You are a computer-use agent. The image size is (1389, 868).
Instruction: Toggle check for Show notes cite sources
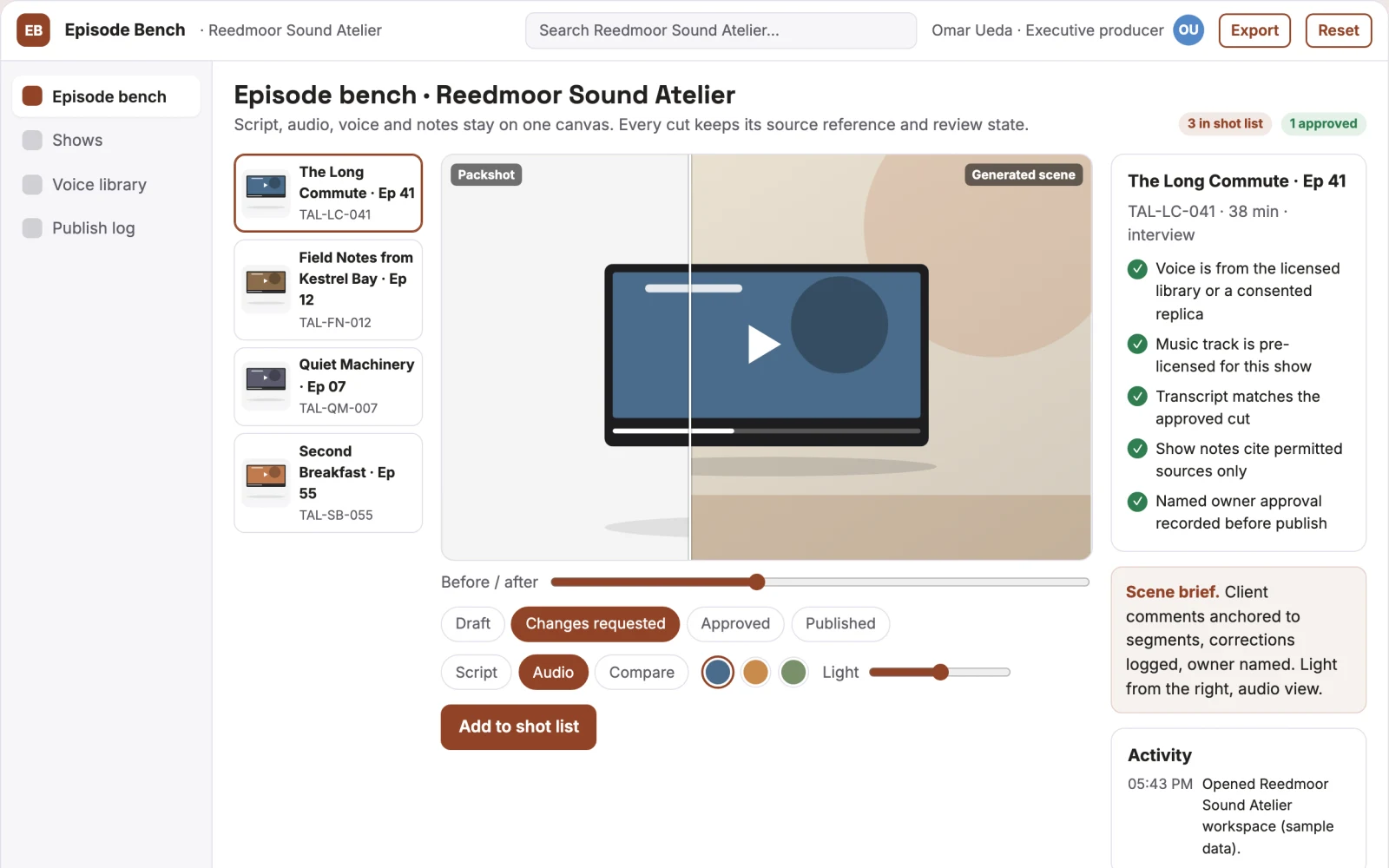[x=1137, y=449]
